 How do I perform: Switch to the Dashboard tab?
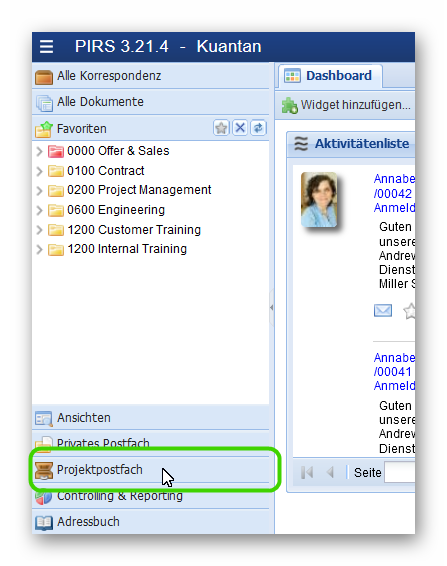[330, 76]
